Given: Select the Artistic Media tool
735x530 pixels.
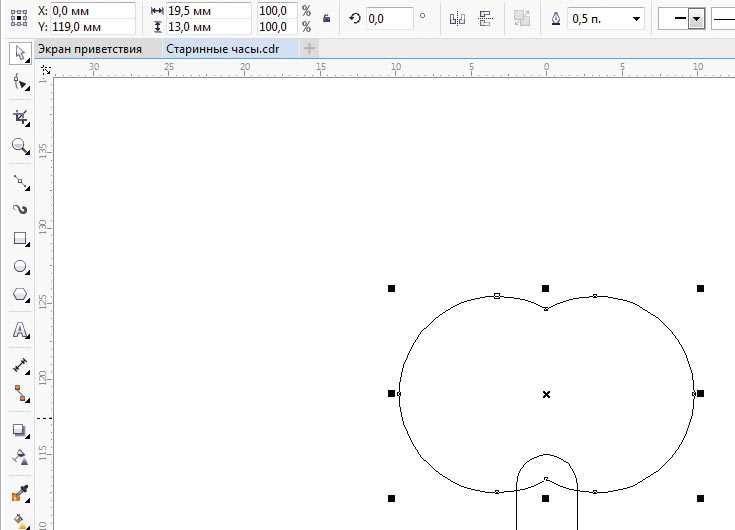Looking at the screenshot, I should [19, 209].
